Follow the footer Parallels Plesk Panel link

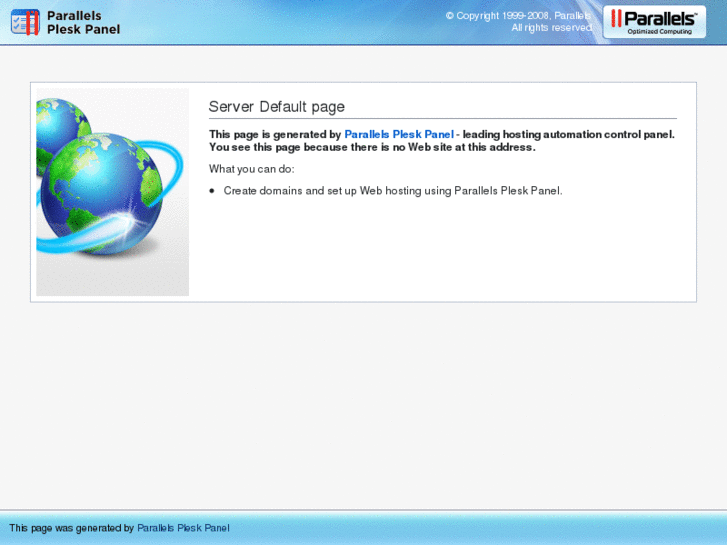click(x=183, y=528)
